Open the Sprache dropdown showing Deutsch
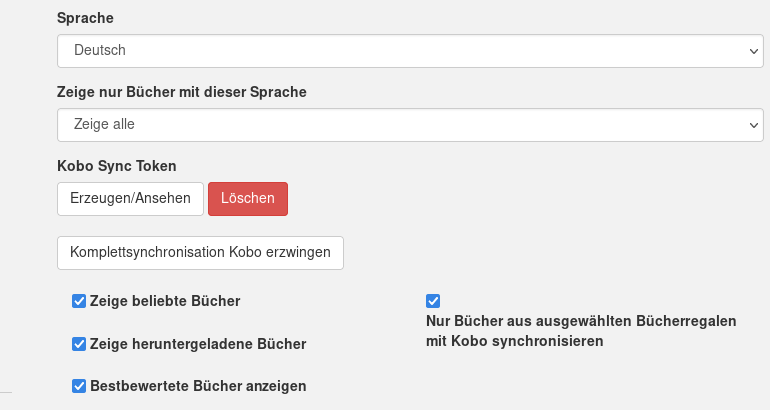The image size is (770, 410). tap(410, 51)
